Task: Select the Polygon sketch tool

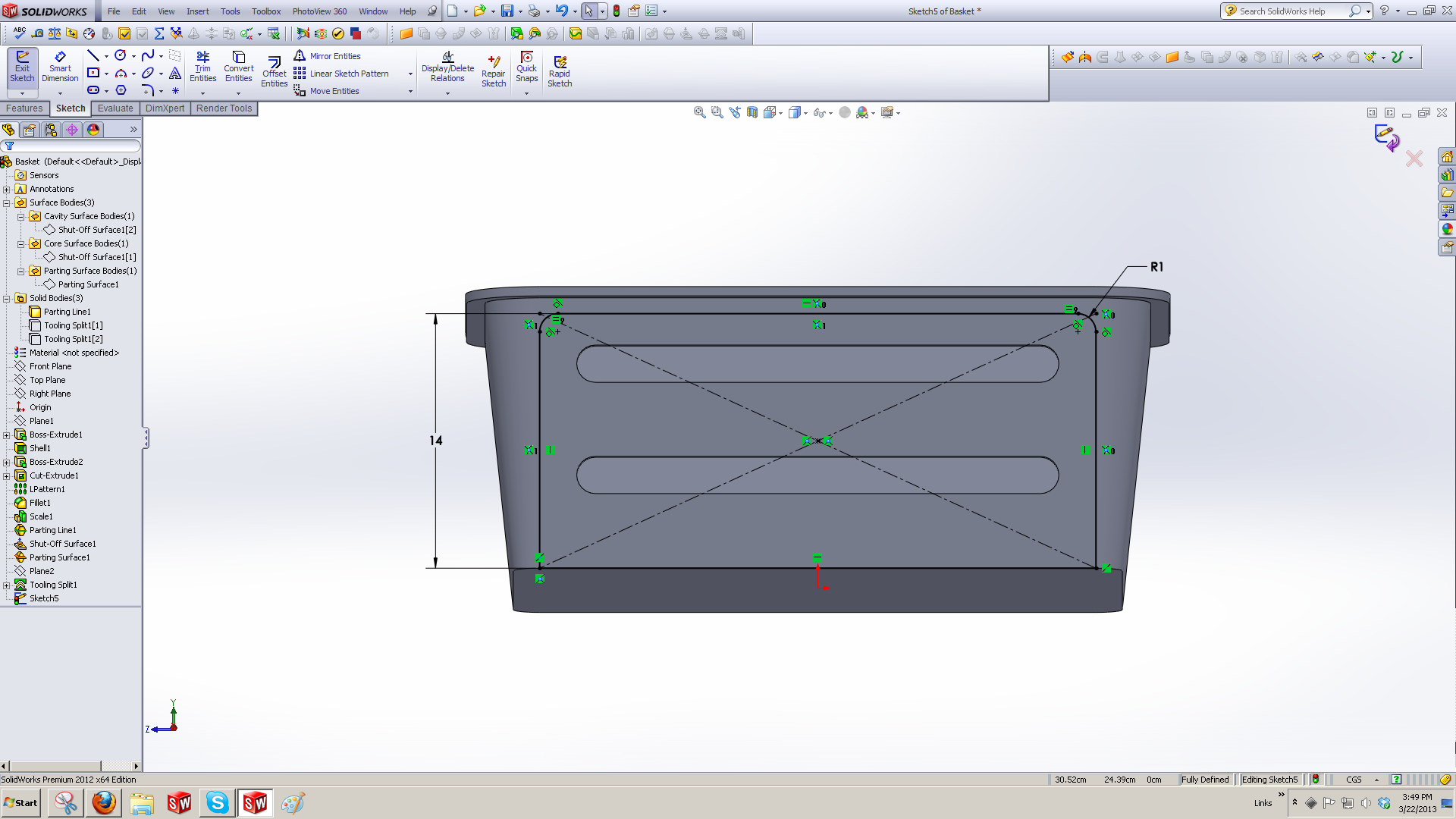Action: point(121,90)
